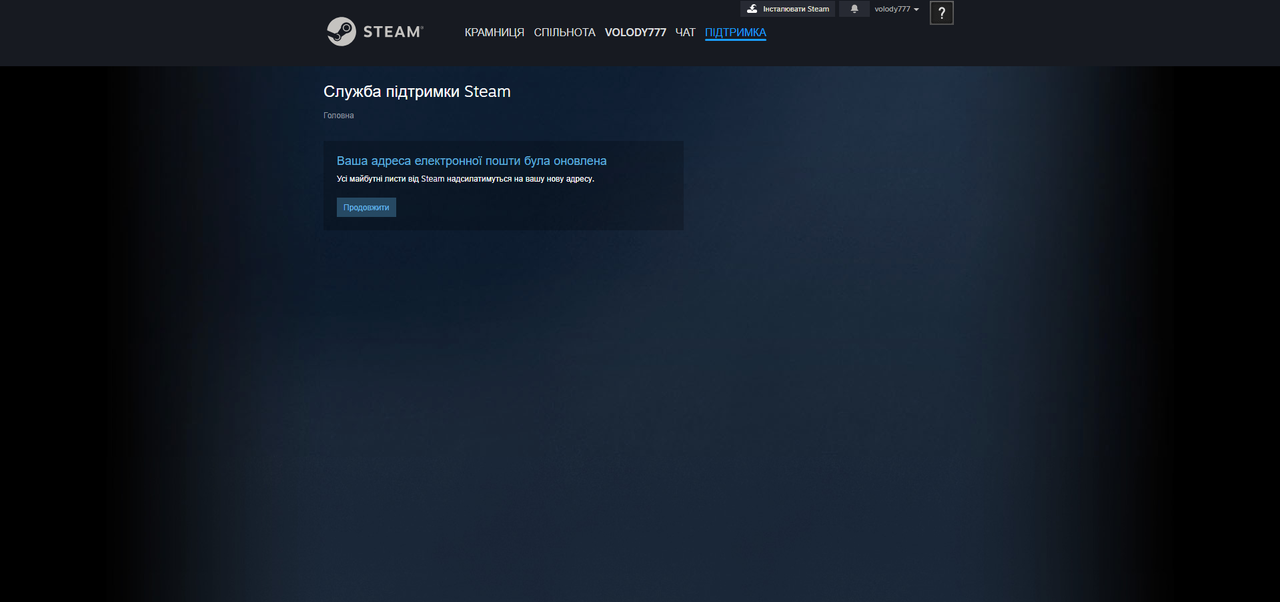
Task: Click the Ваша адреса електронної пошти була оновлена title
Action: pos(471,161)
